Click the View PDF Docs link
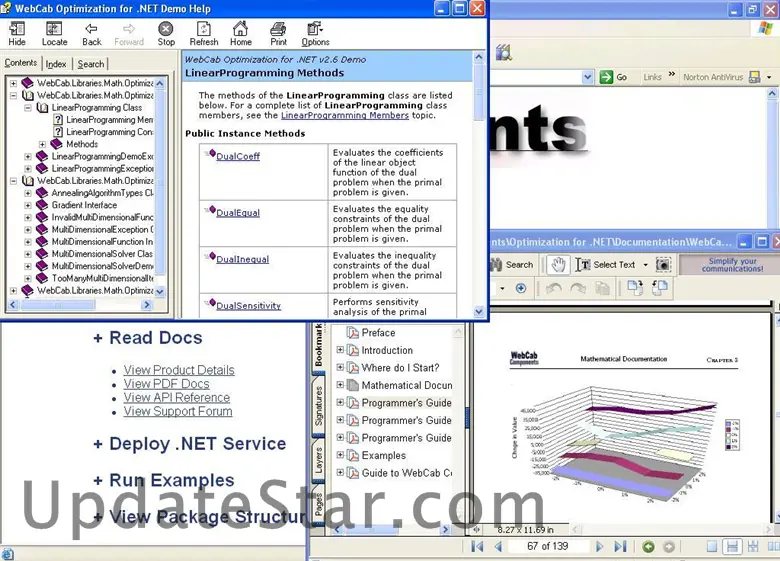780x561 pixels. click(167, 384)
